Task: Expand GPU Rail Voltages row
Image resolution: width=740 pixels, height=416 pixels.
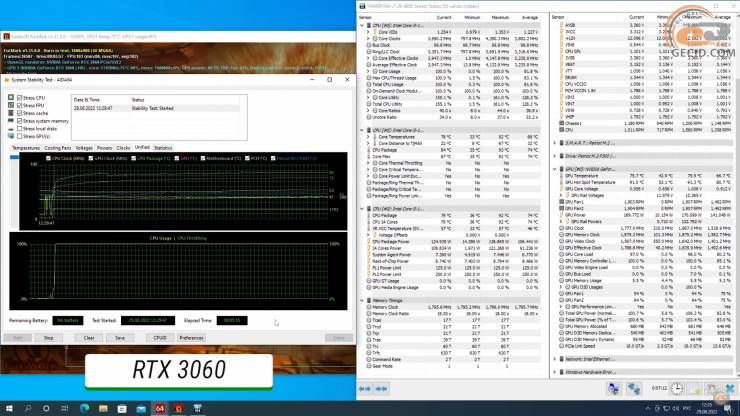Action: [561, 195]
